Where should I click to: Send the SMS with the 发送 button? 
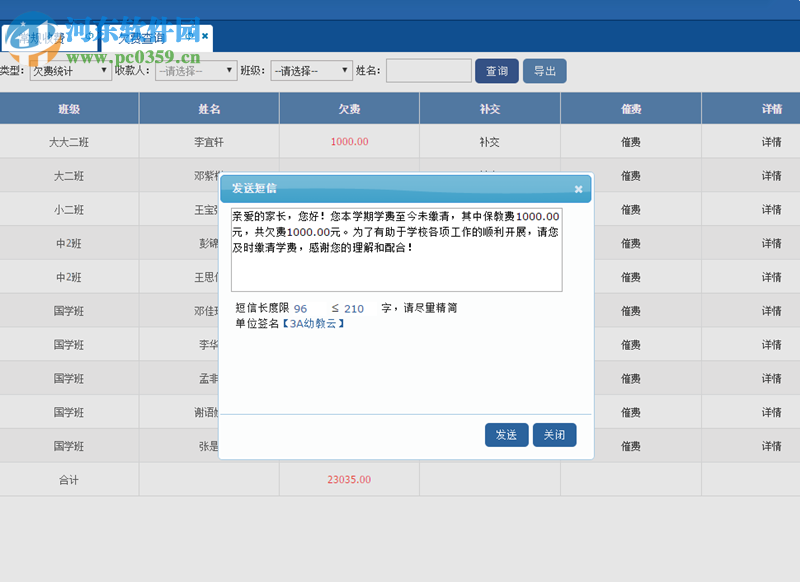pos(506,434)
